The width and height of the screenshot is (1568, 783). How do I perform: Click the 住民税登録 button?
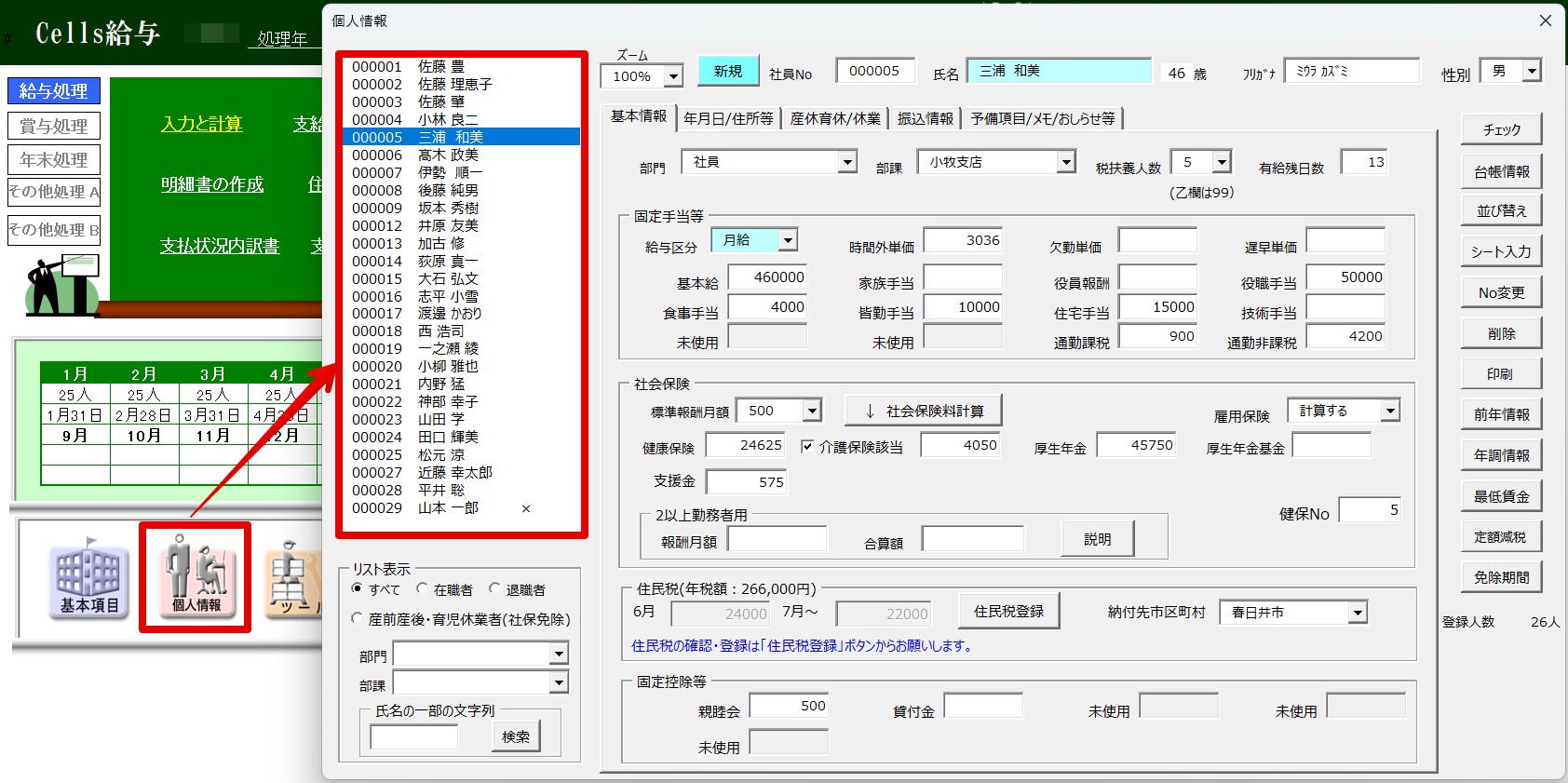click(x=1008, y=612)
